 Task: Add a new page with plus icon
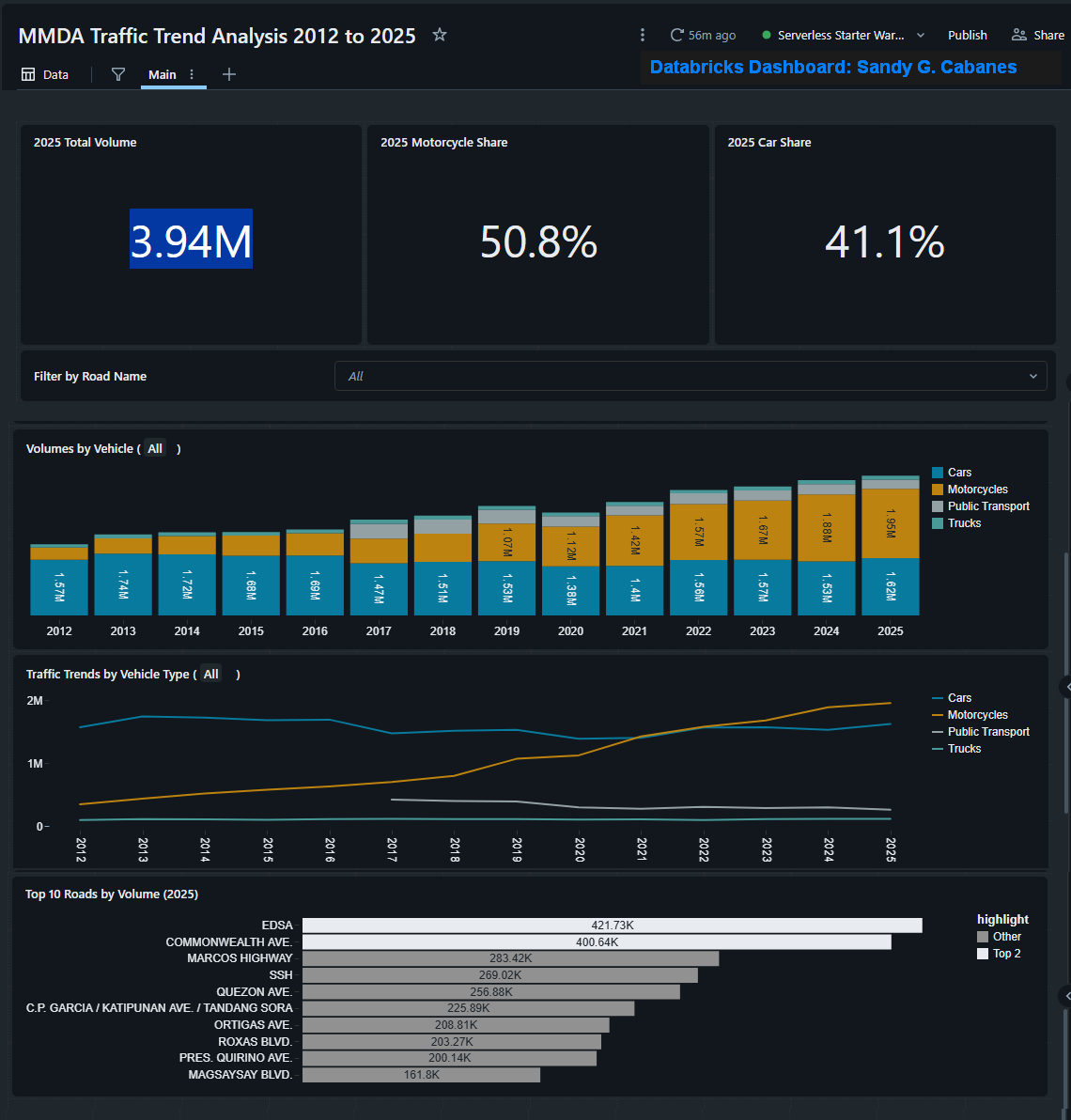pyautogui.click(x=229, y=74)
